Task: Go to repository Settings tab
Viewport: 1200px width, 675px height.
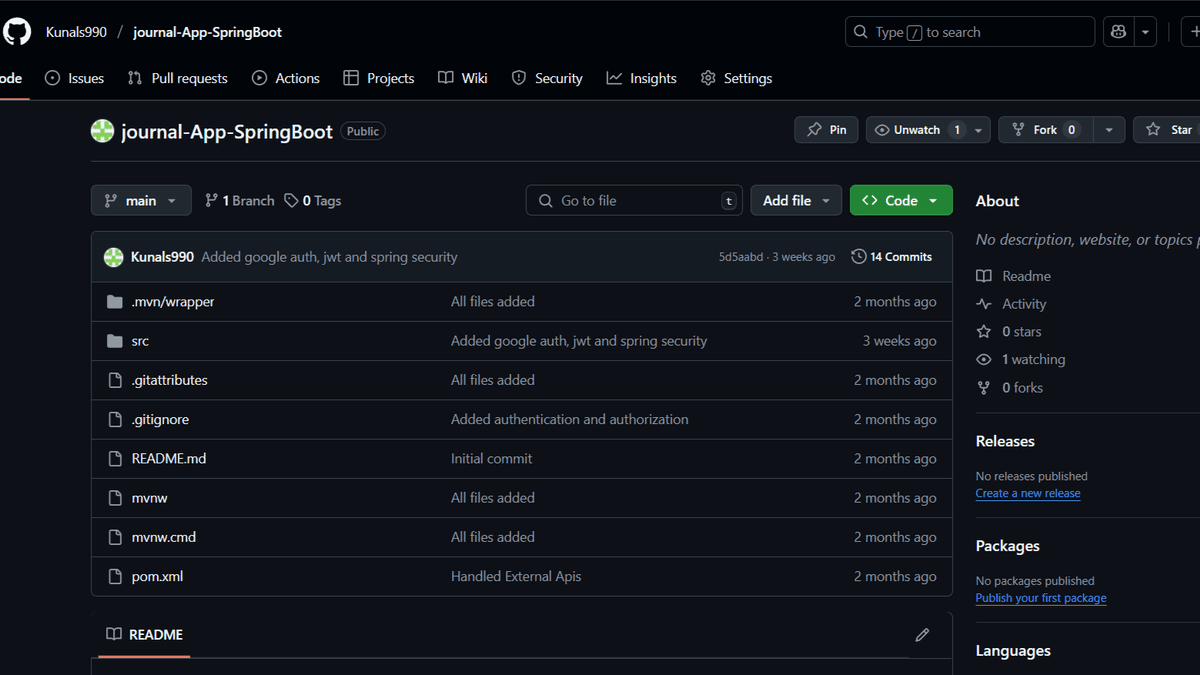Action: pyautogui.click(x=737, y=78)
